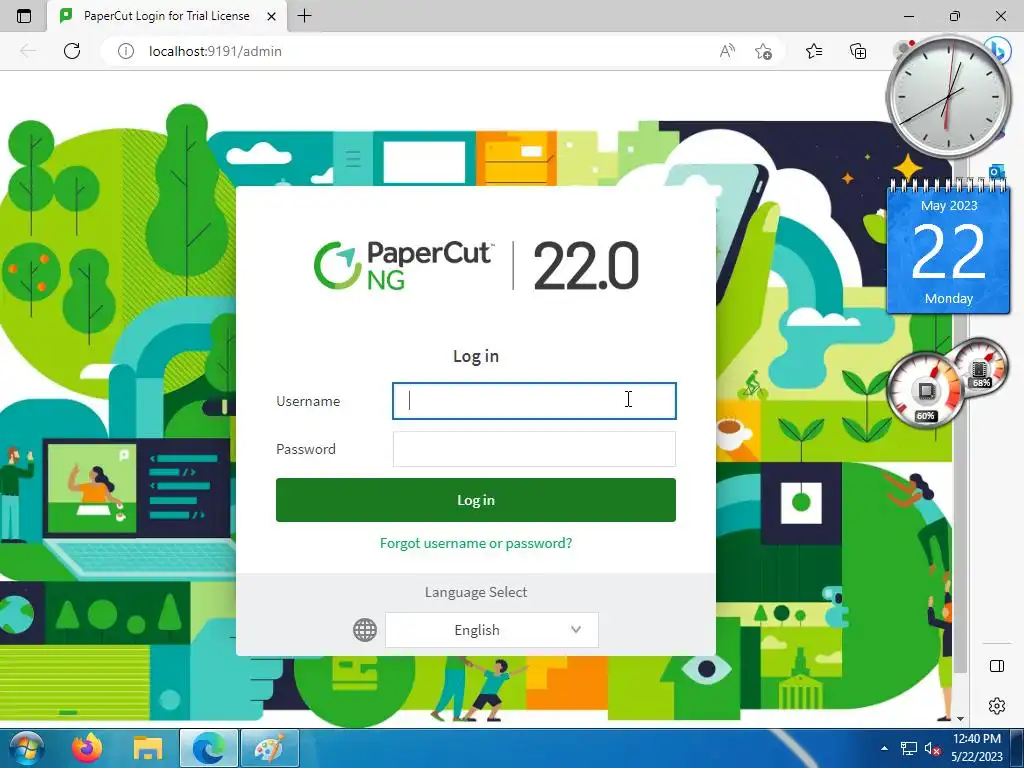This screenshot has height=768, width=1024.
Task: Open the Favorites list icon
Action: pos(814,51)
